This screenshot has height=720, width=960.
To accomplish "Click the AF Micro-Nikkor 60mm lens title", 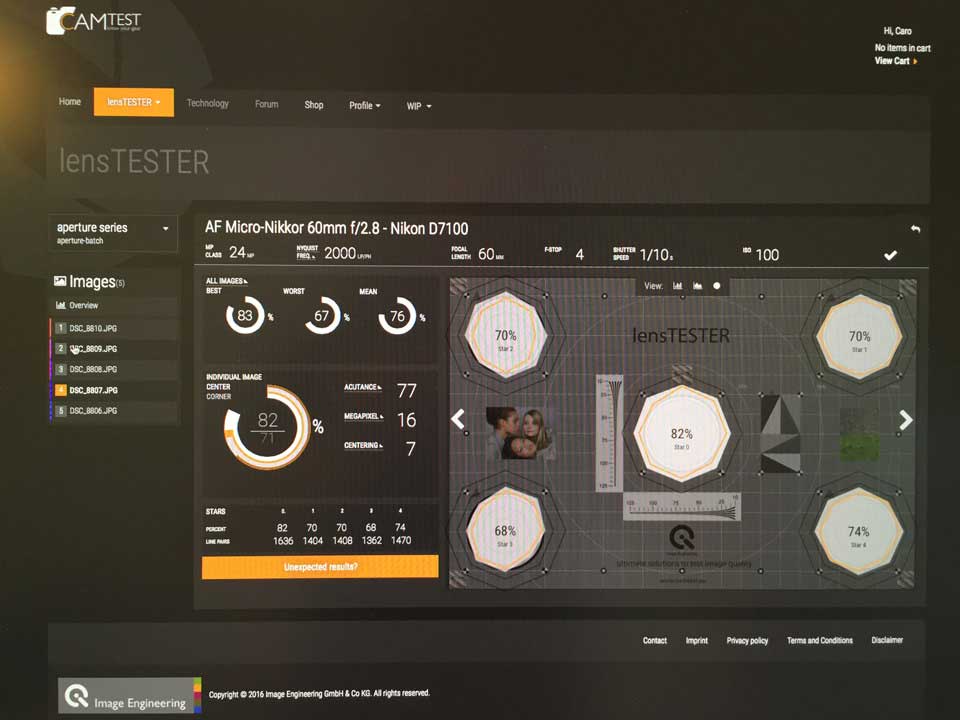I will [x=337, y=228].
